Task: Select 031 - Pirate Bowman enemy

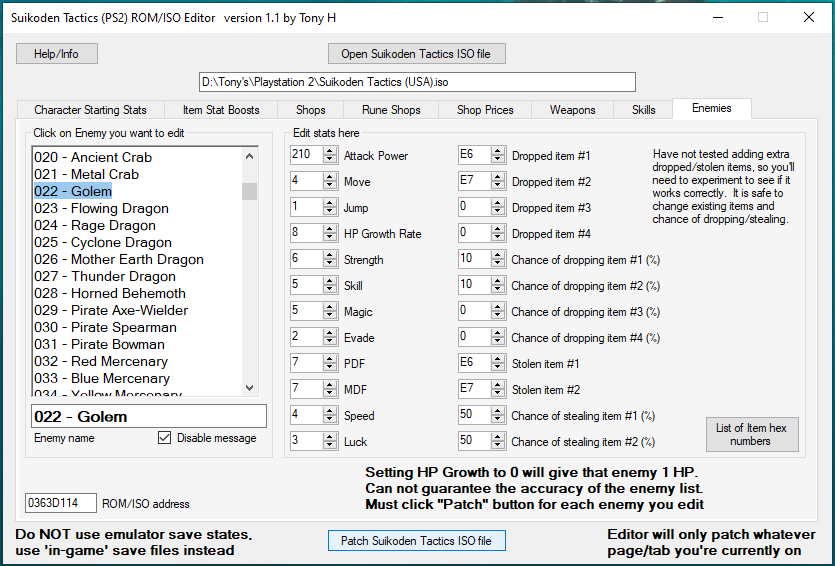Action: tap(136, 345)
